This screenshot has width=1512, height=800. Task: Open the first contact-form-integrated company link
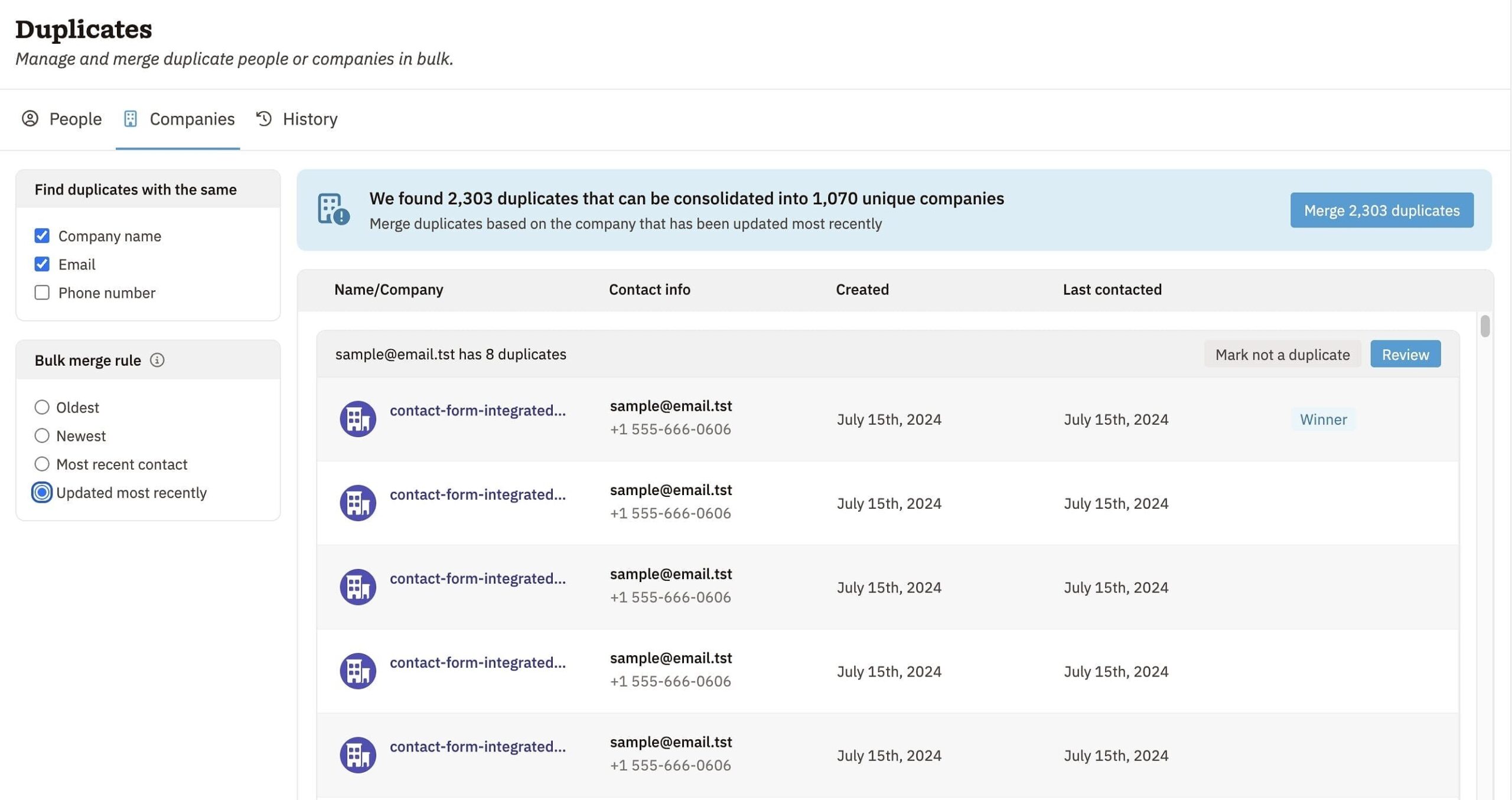[477, 410]
